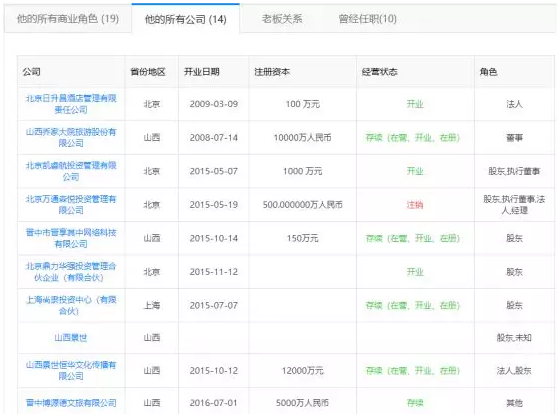Open 山西景世恒华文化传播有限公司 link
Viewport: 560px width, 414px height.
[x=71, y=370]
